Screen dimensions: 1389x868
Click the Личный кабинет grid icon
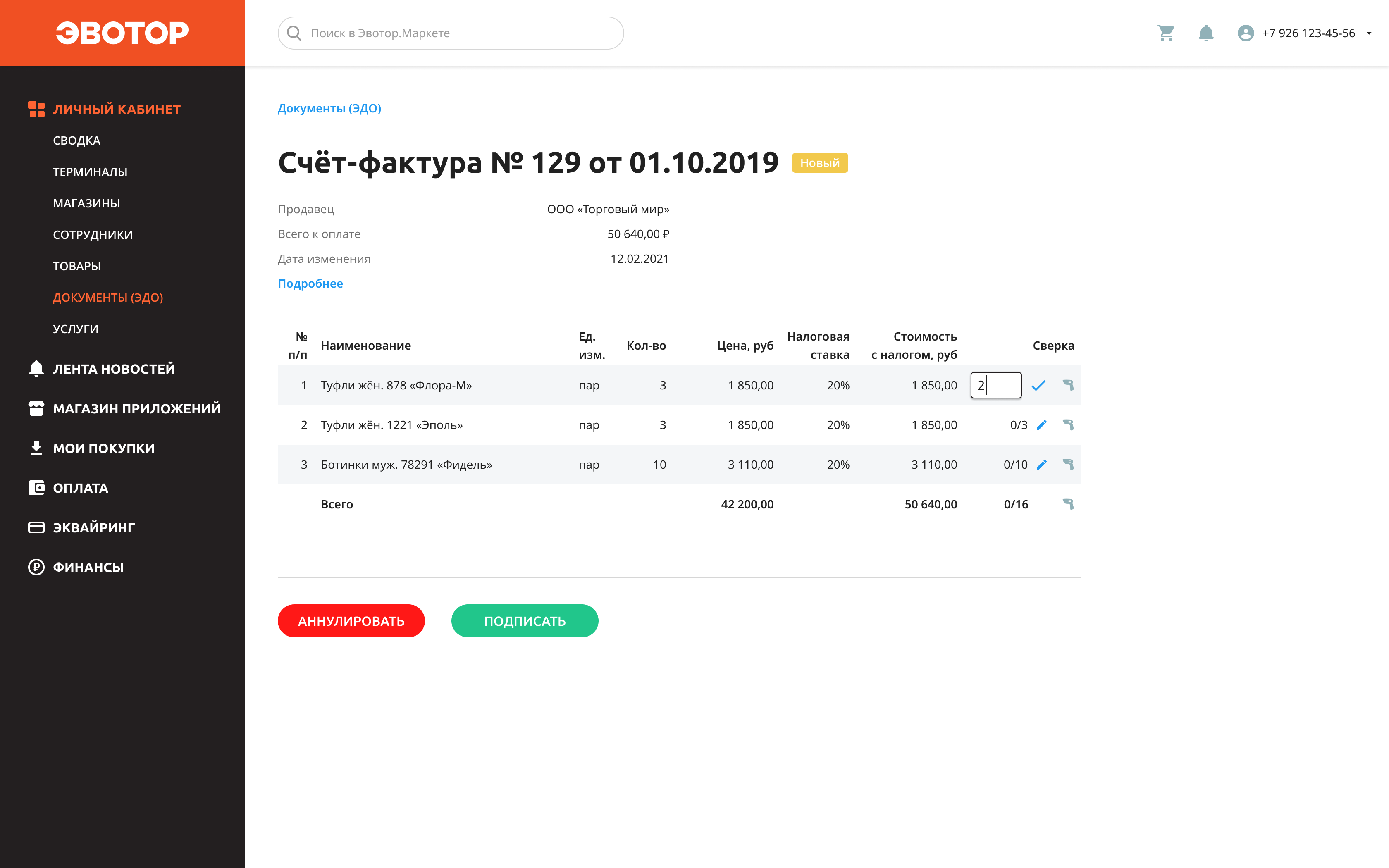tap(36, 109)
